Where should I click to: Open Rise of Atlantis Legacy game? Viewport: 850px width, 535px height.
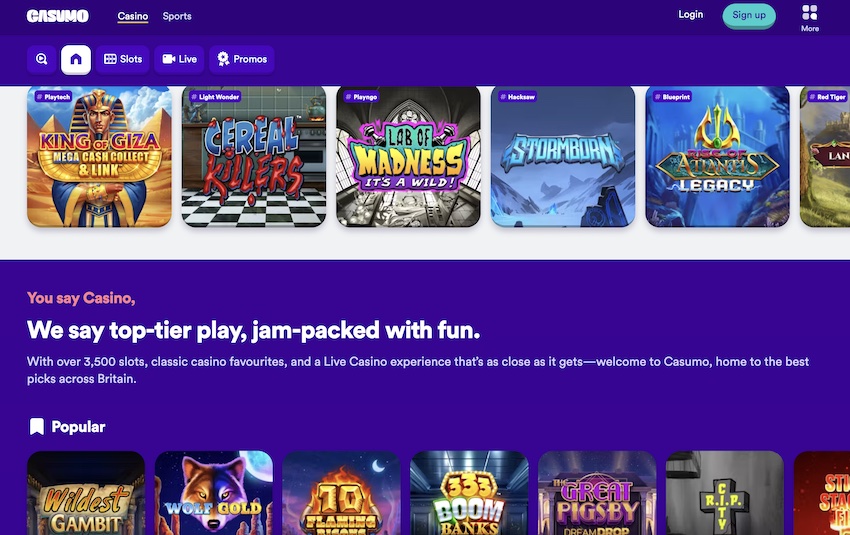(717, 157)
